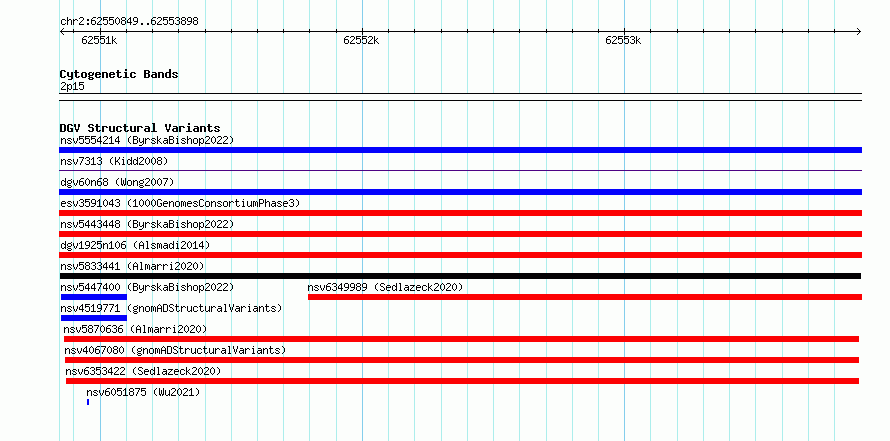
Task: Select the red esv3591043 variant bar
Action: [x=460, y=213]
